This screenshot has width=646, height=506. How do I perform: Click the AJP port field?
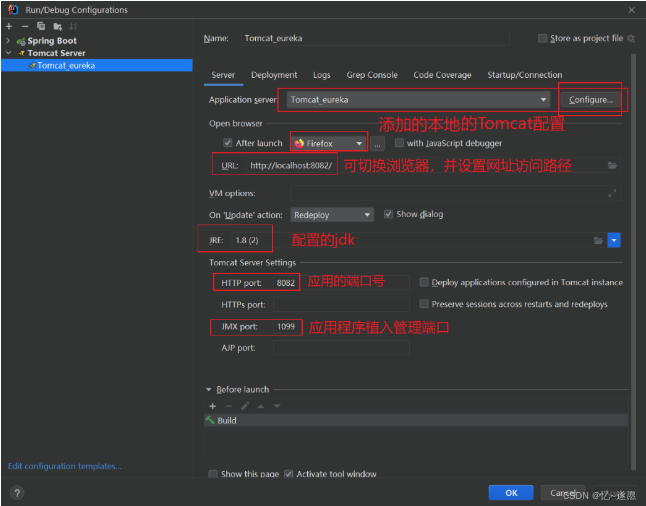[x=341, y=348]
